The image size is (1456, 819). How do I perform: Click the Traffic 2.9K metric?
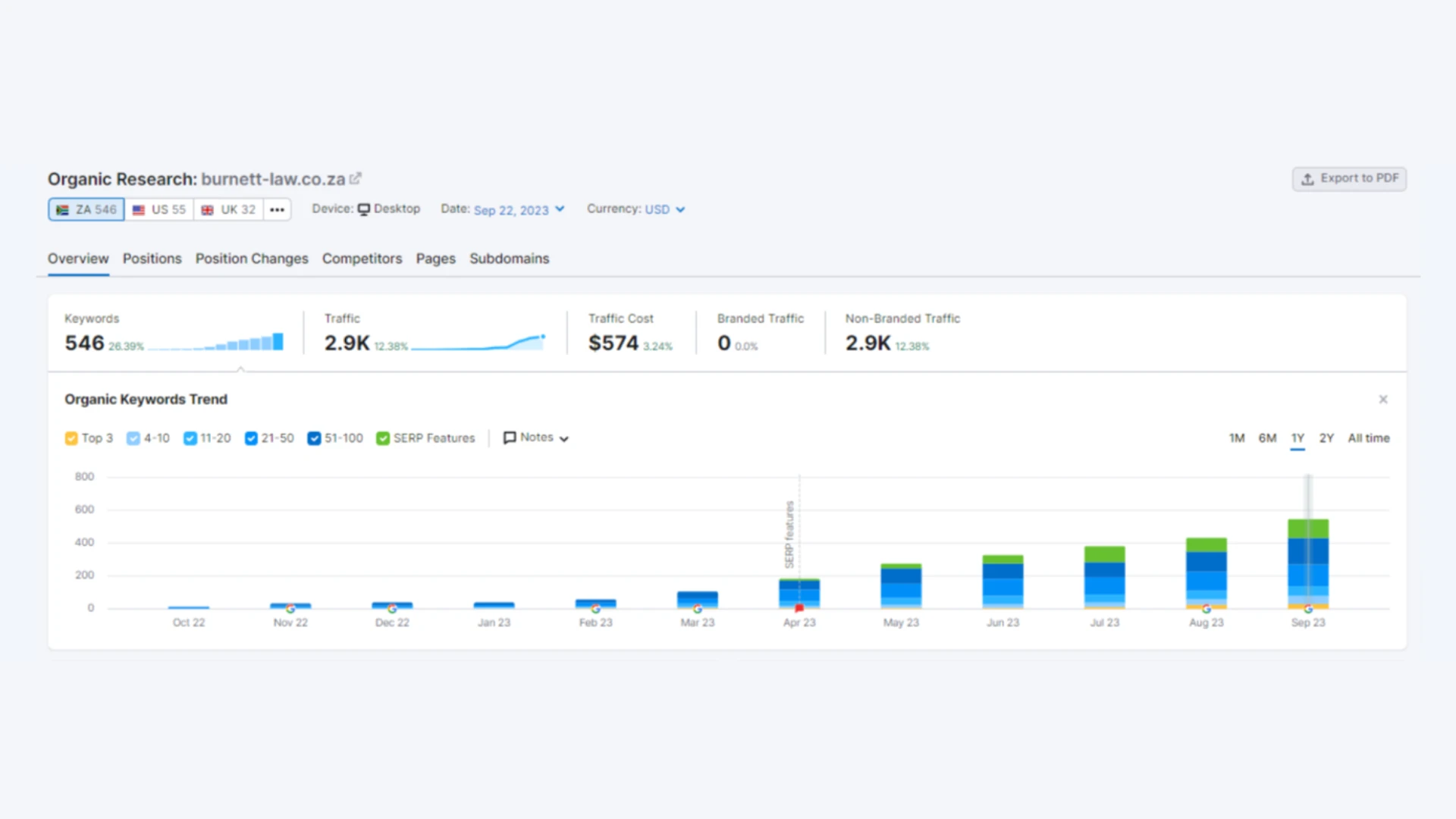click(347, 343)
